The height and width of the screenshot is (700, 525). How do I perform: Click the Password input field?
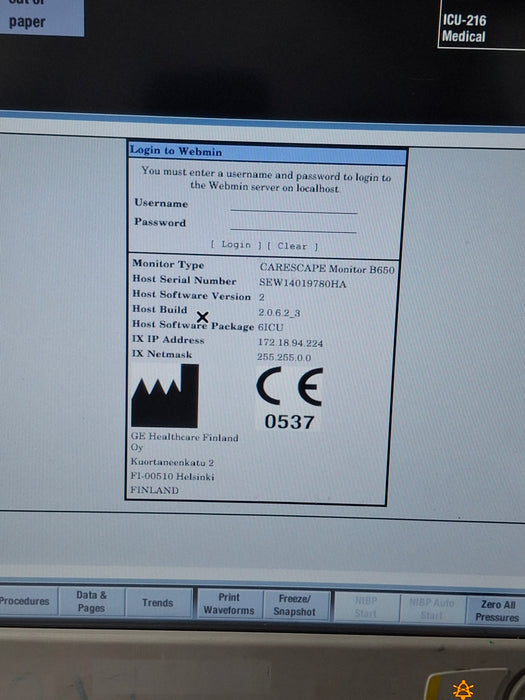pos(293,226)
